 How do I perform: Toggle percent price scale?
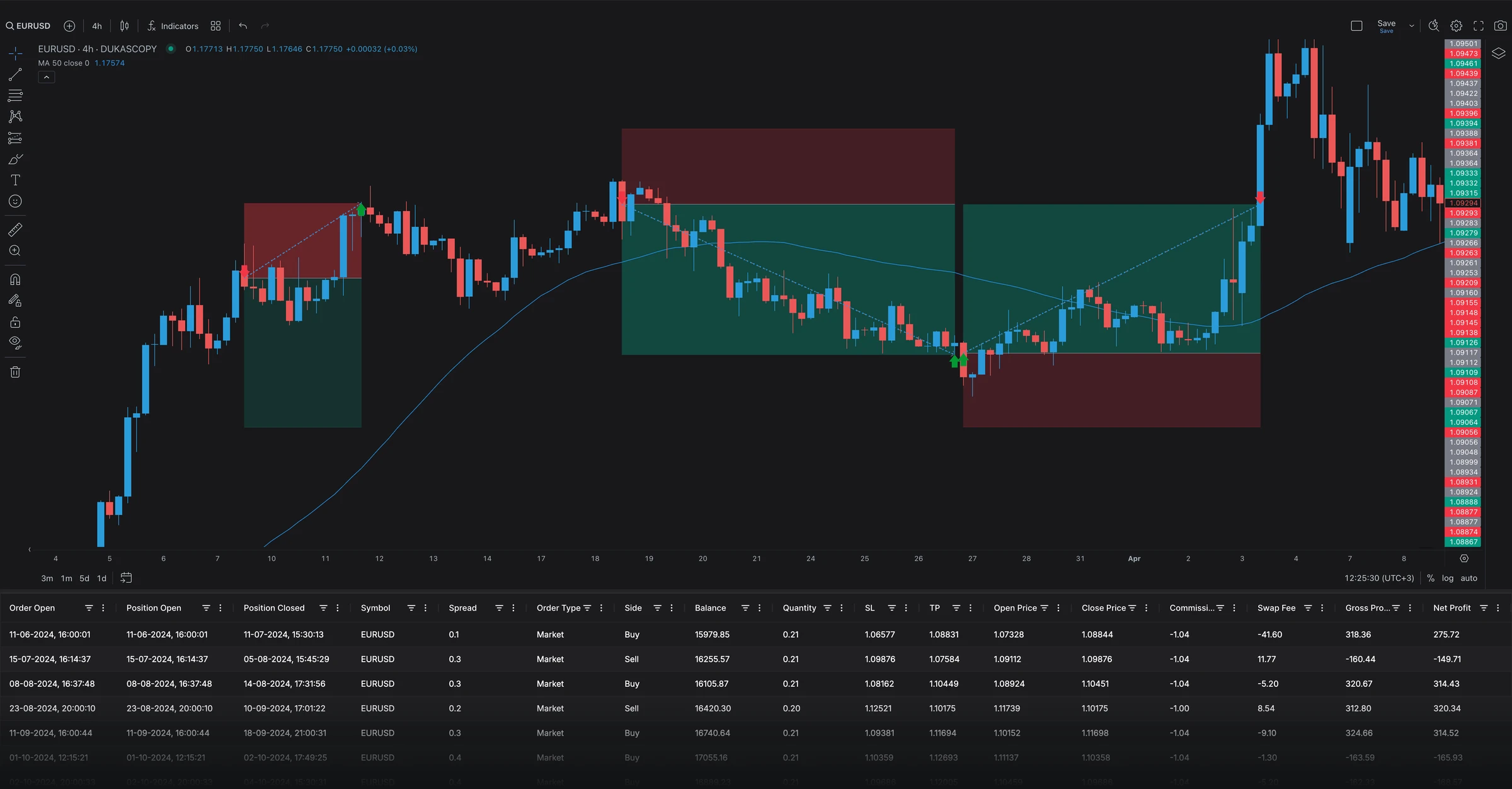tap(1431, 578)
